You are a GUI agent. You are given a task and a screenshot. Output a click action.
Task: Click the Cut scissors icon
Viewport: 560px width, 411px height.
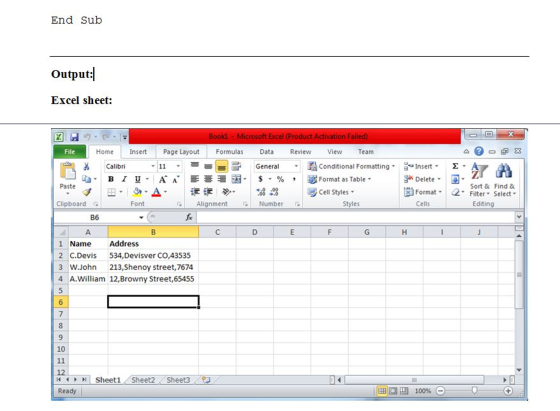click(86, 166)
